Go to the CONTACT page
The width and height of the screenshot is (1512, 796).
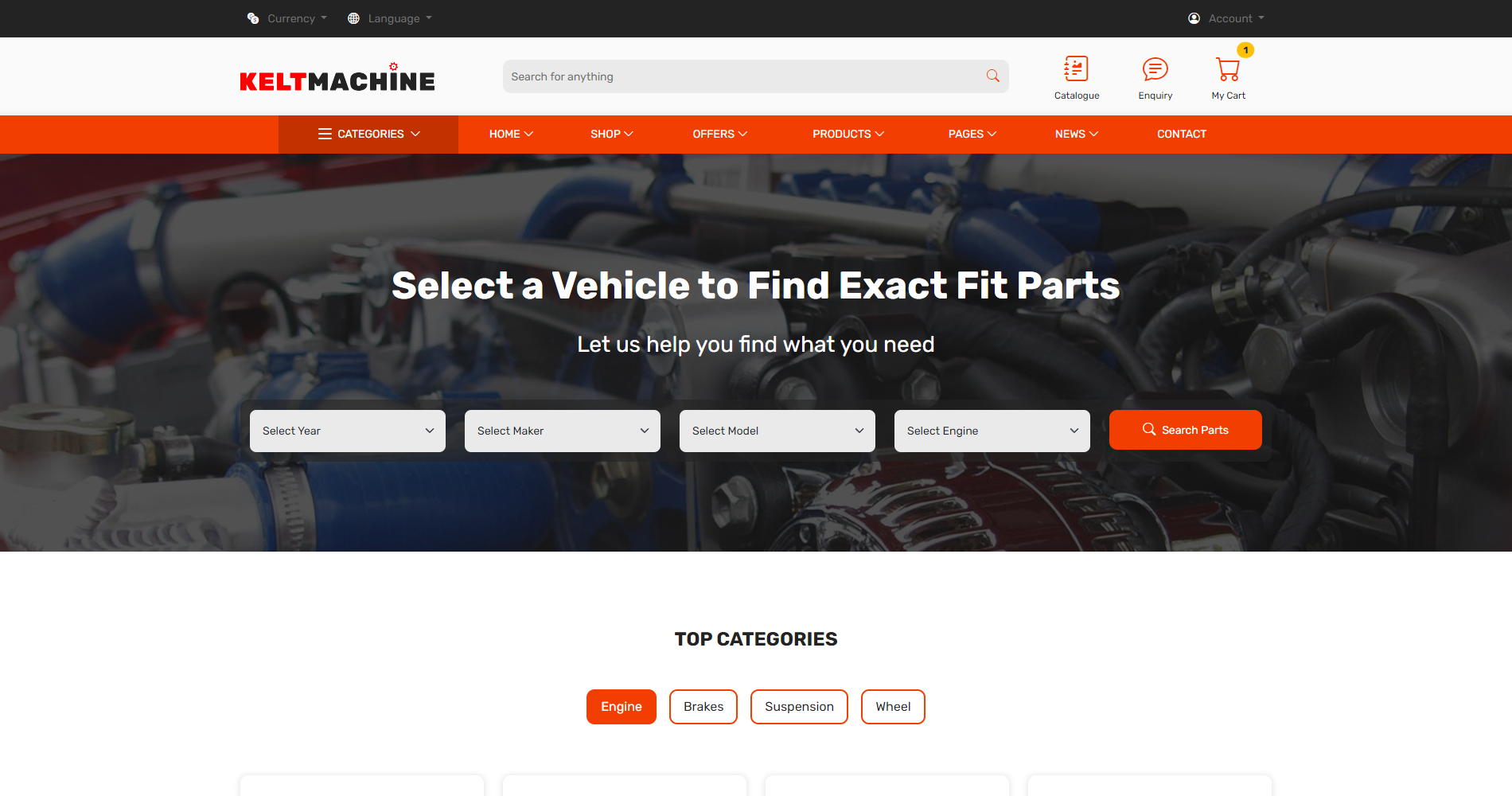pyautogui.click(x=1182, y=134)
